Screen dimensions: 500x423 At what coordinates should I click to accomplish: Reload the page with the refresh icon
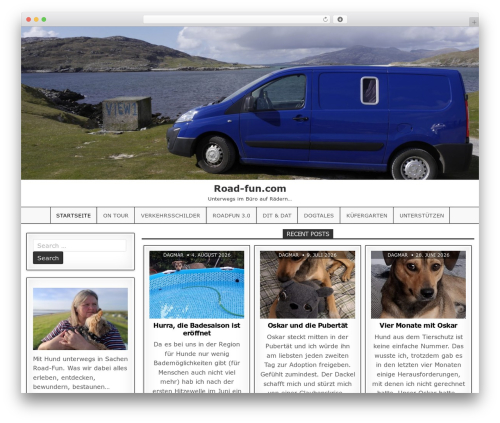pyautogui.click(x=325, y=19)
